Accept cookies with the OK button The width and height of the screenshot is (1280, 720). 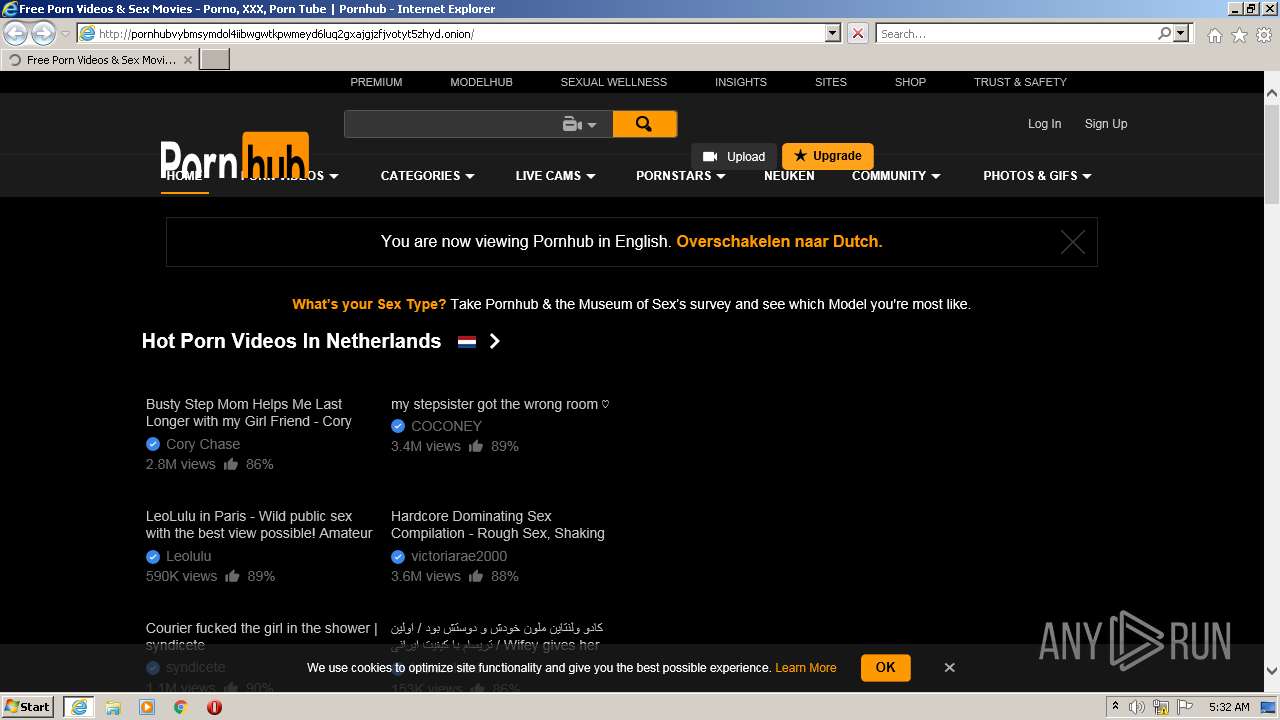tap(885, 667)
